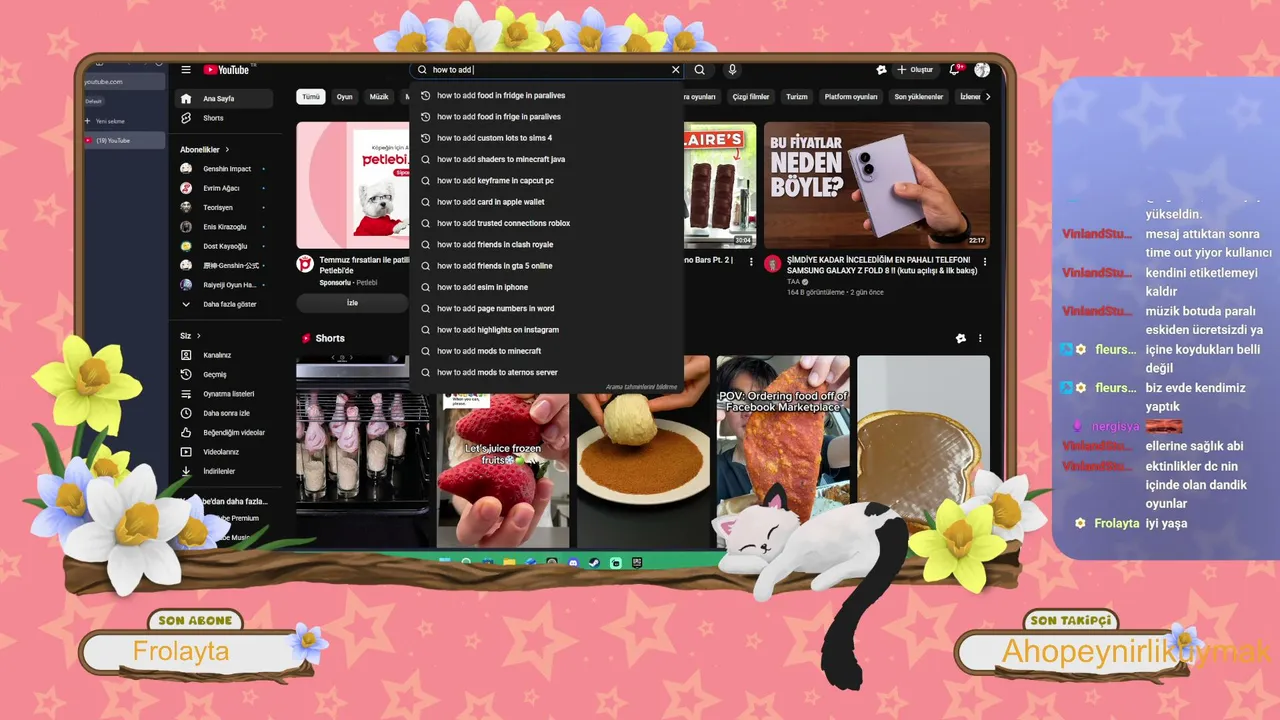The image size is (1280, 720).
Task: Click the sparkle icon on Shorts shelf
Action: (x=961, y=339)
